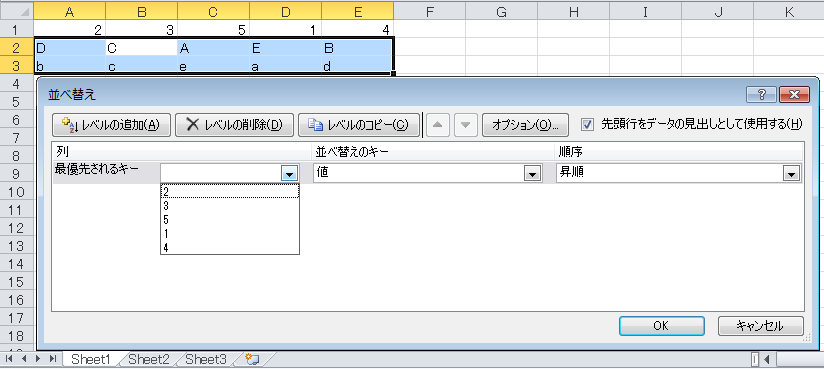Choose 5 from the column key list
The height and width of the screenshot is (369, 824).
pos(230,220)
